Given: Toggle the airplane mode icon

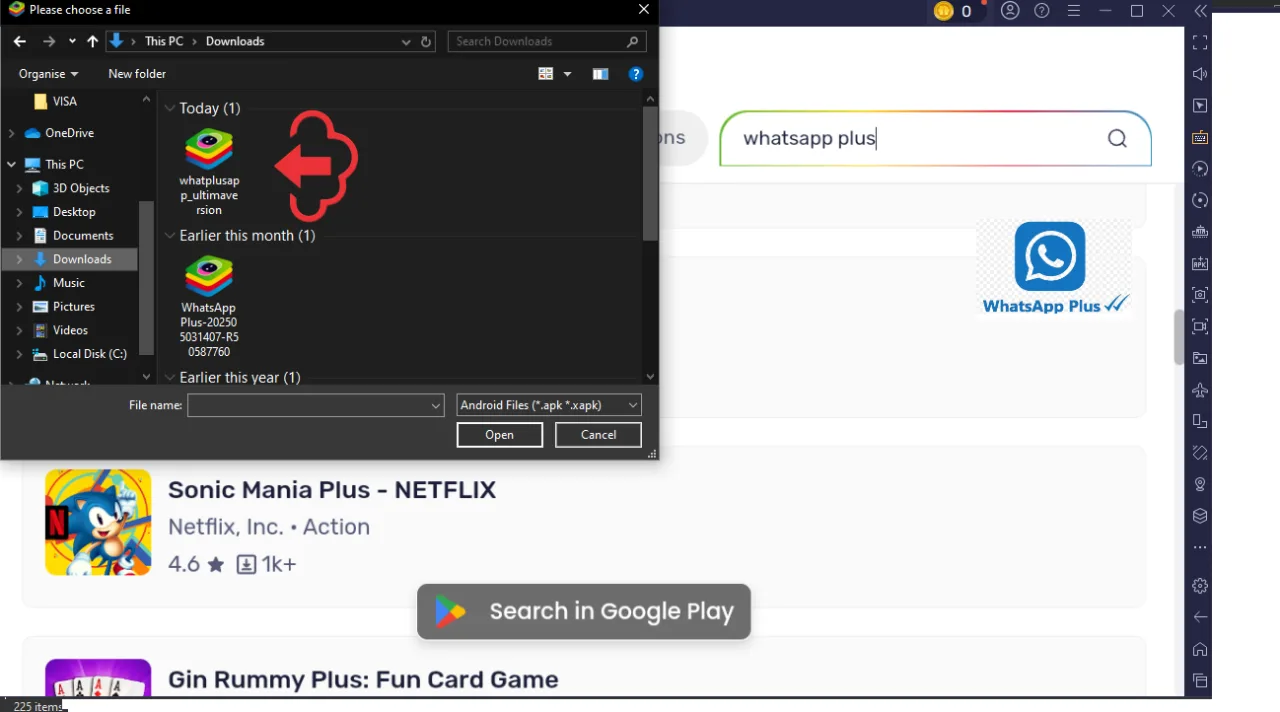Looking at the screenshot, I should pos(1200,390).
